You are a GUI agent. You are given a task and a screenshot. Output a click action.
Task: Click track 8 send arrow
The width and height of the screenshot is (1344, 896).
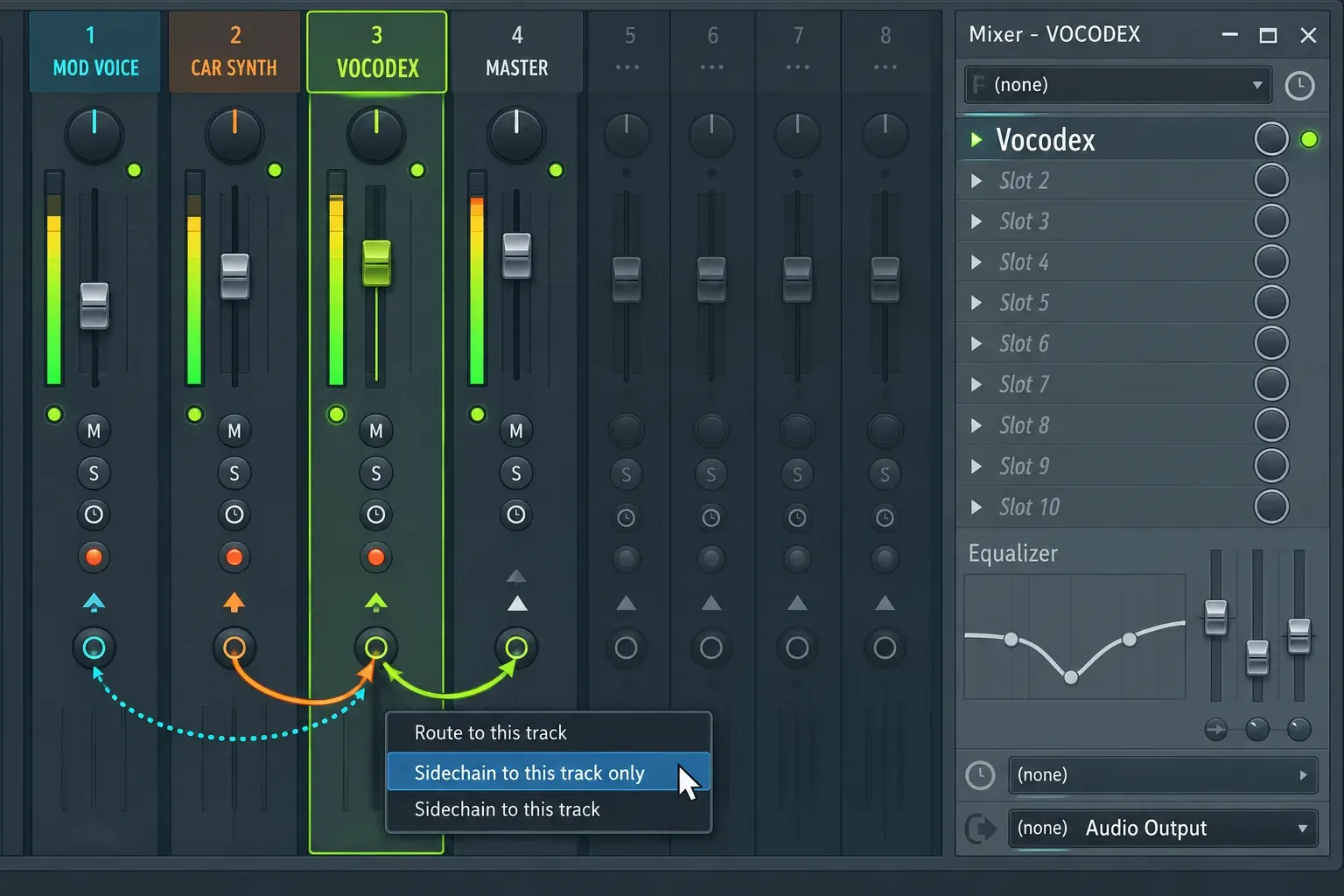pos(885,603)
